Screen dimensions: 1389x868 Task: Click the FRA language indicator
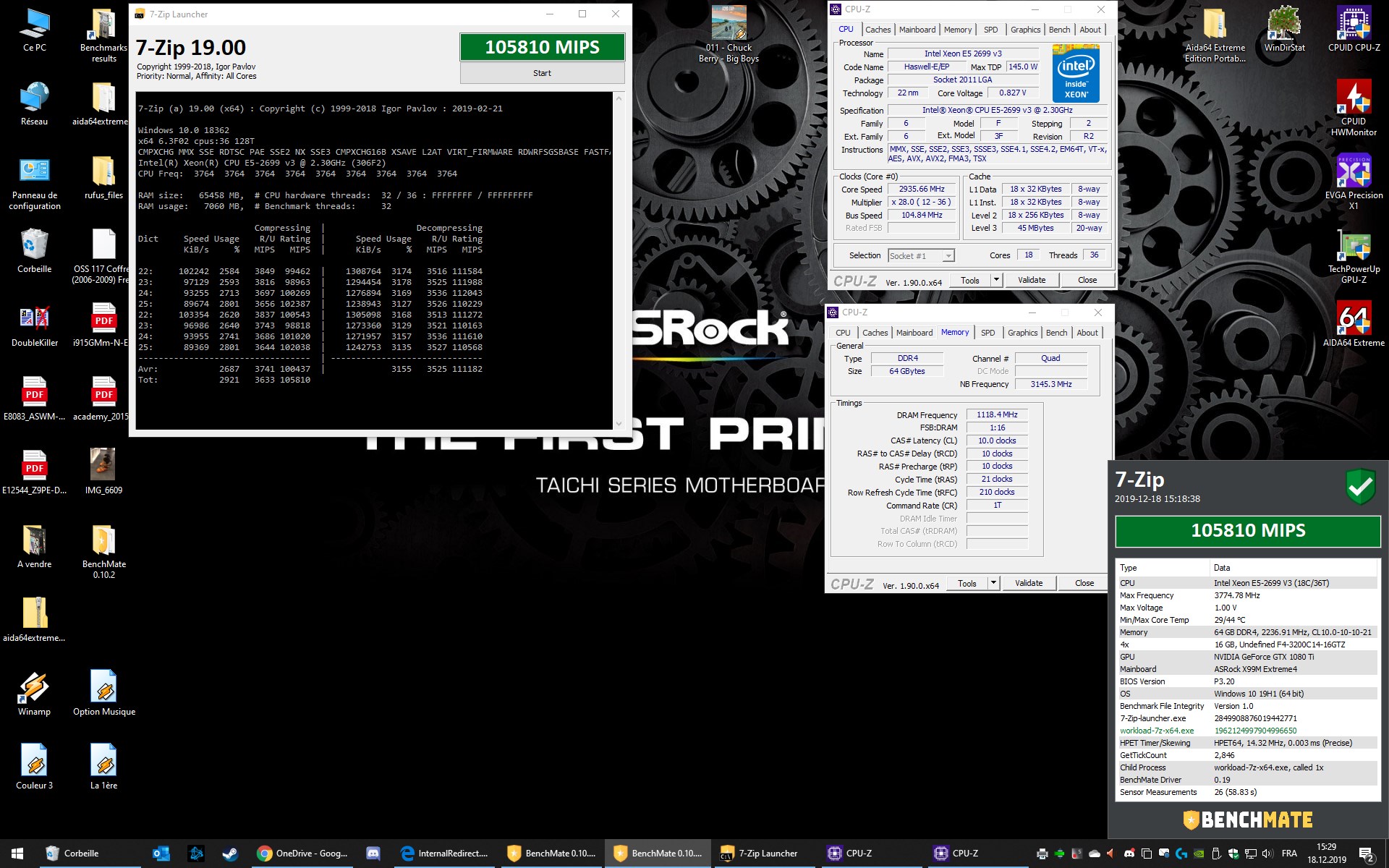[1289, 854]
